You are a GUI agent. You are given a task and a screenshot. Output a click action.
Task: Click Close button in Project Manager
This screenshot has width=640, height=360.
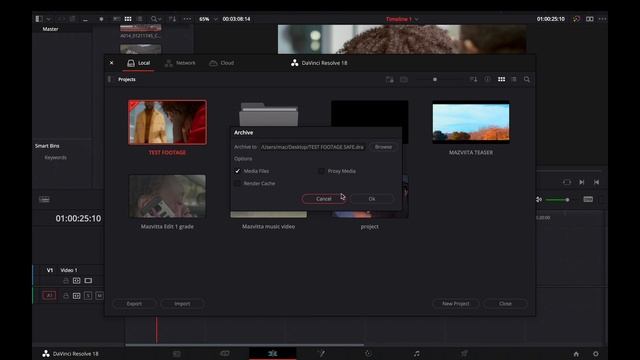(x=505, y=304)
